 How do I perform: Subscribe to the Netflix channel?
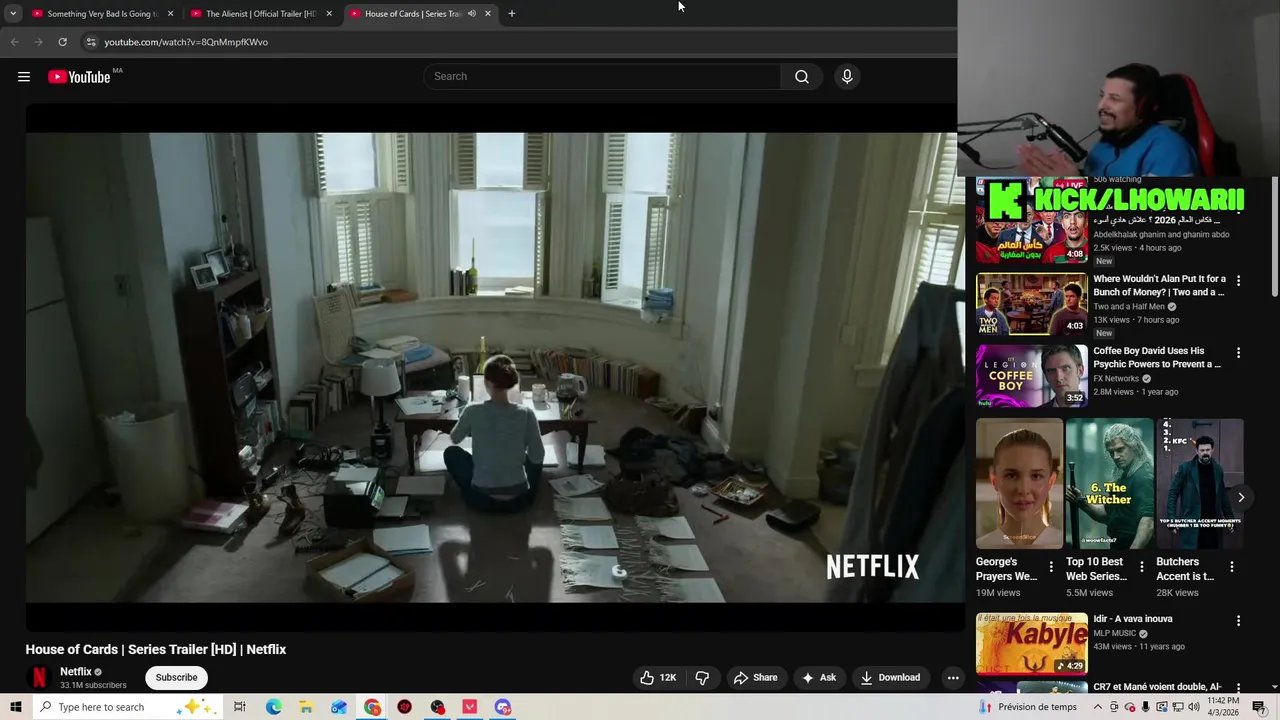point(176,678)
